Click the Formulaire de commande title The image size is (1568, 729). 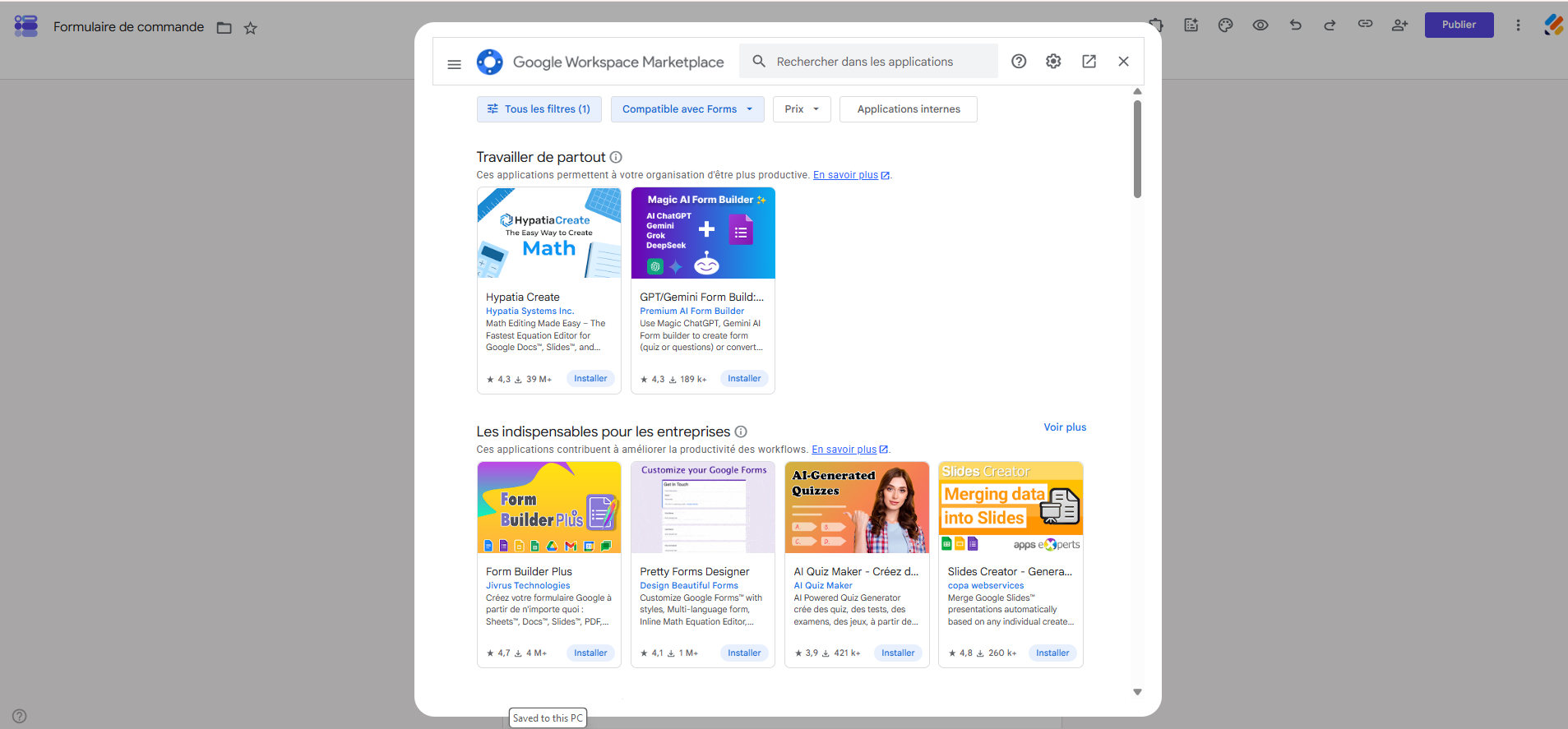[128, 27]
